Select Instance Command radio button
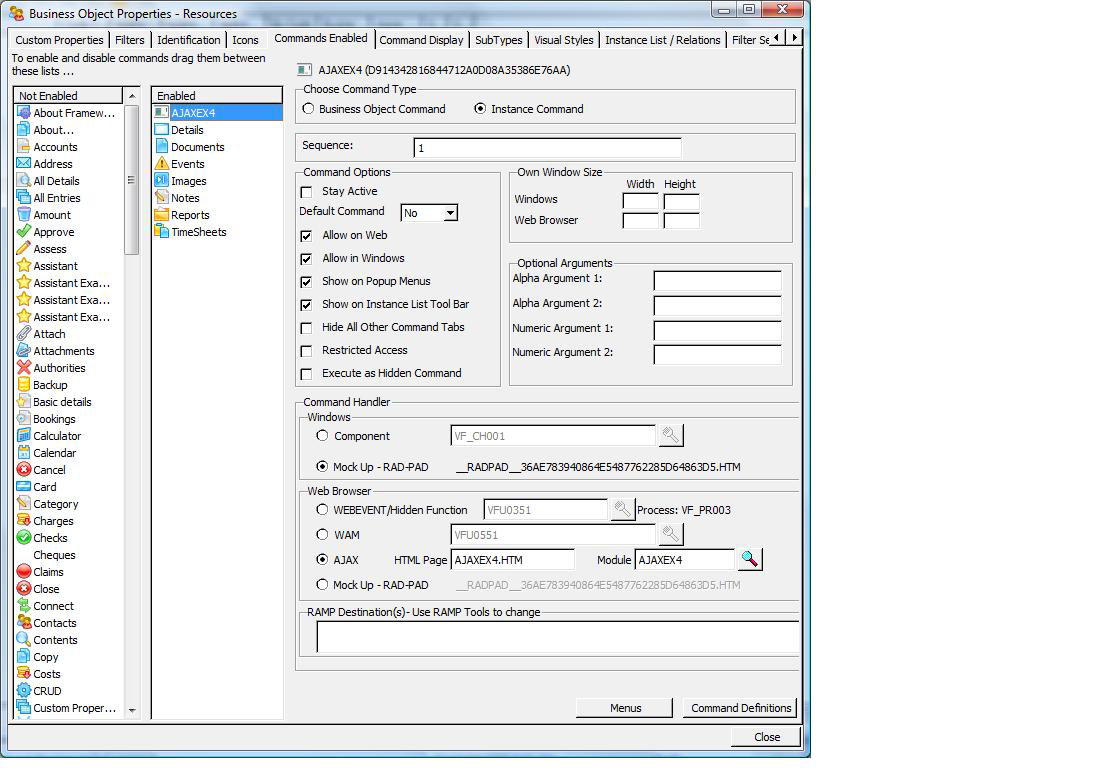Image resolution: width=1104 pixels, height=783 pixels. pyautogui.click(x=480, y=108)
